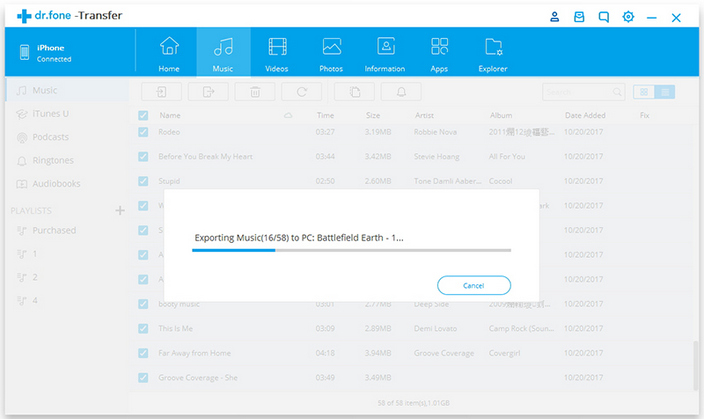Image resolution: width=704 pixels, height=419 pixels.
Task: Open the Photos section
Action: (331, 52)
